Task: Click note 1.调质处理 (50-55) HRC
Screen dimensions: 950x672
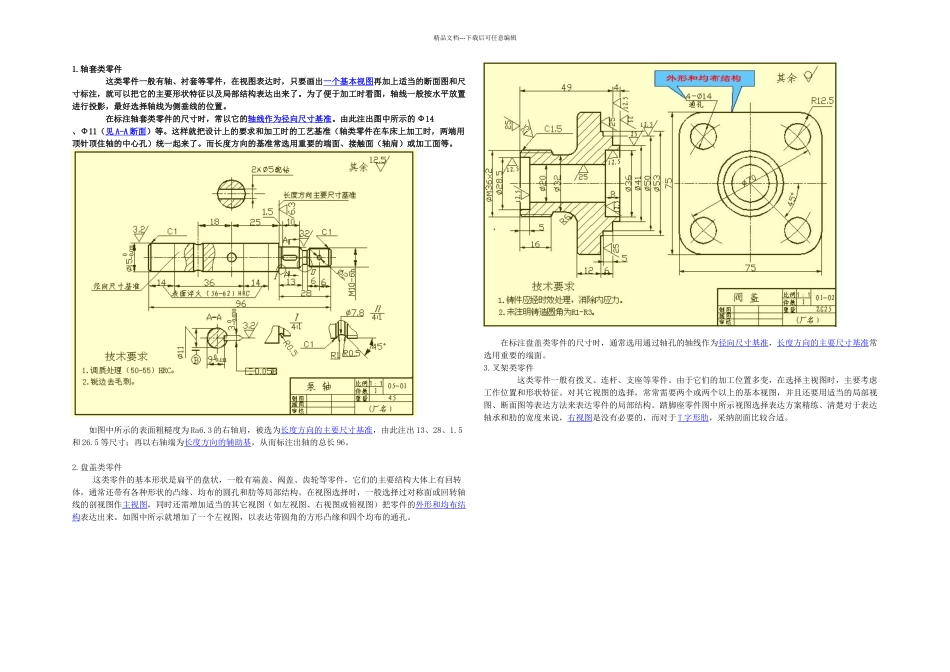Action: (128, 370)
